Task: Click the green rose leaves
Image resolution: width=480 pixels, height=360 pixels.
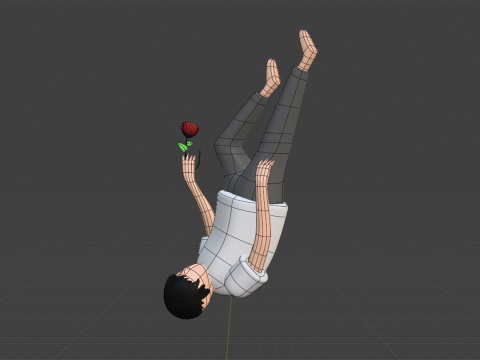Action: click(x=185, y=146)
